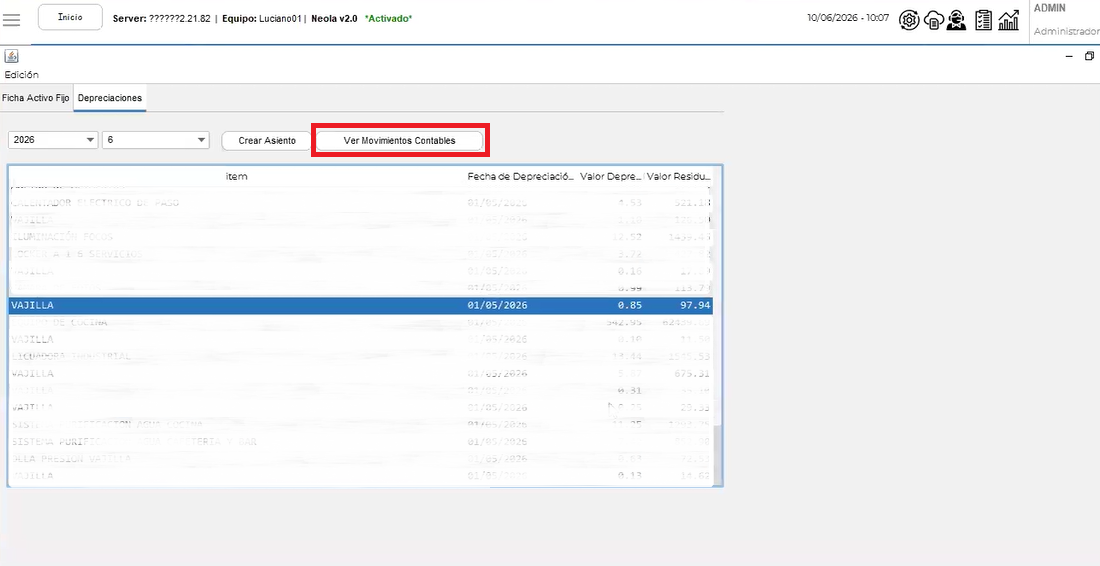Switch to Ficha Activo Fijo tab
This screenshot has width=1100, height=566.
pos(36,98)
